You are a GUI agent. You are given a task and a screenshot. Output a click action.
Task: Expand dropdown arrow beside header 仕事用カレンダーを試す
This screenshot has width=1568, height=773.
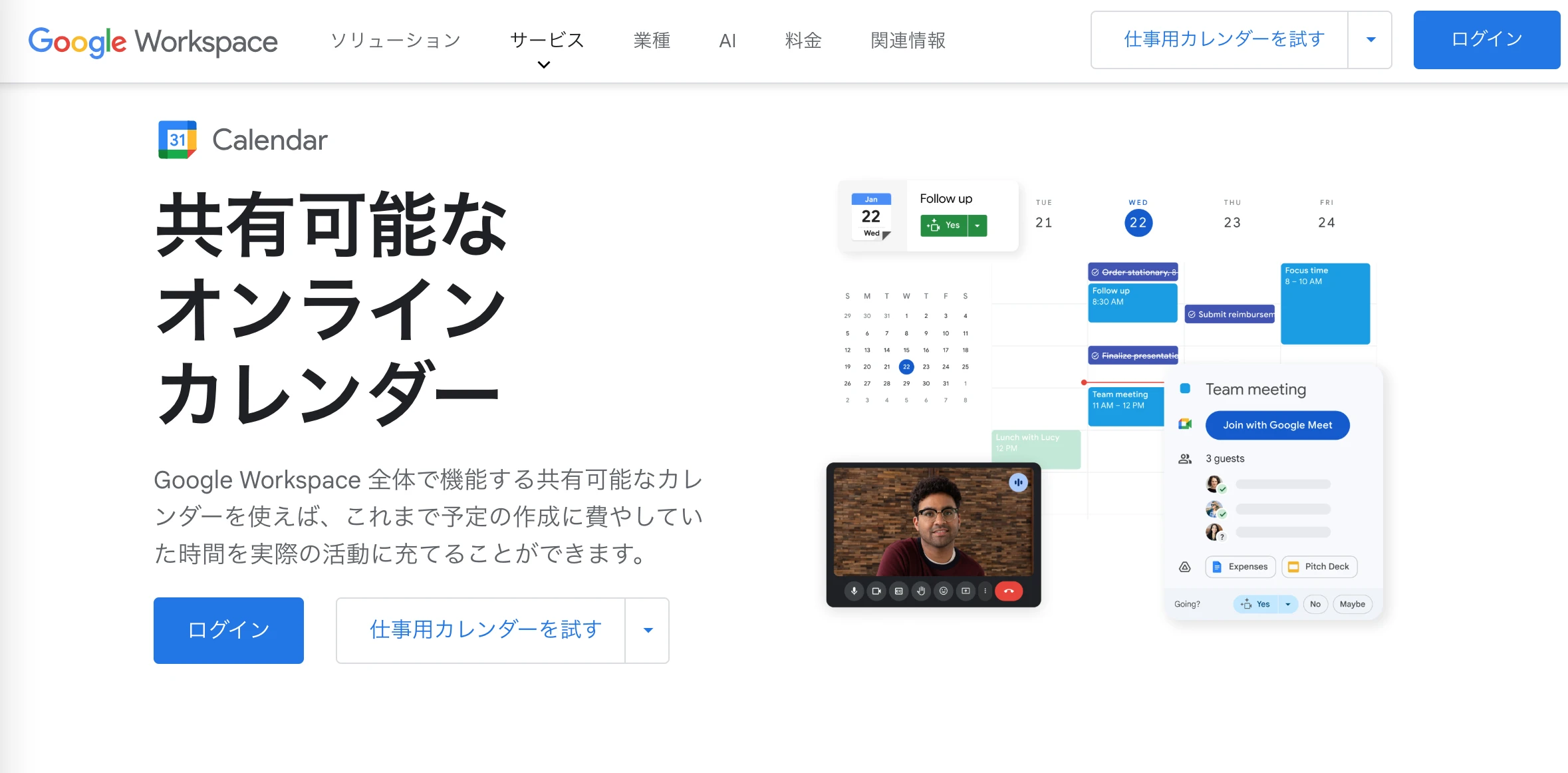tap(1371, 40)
